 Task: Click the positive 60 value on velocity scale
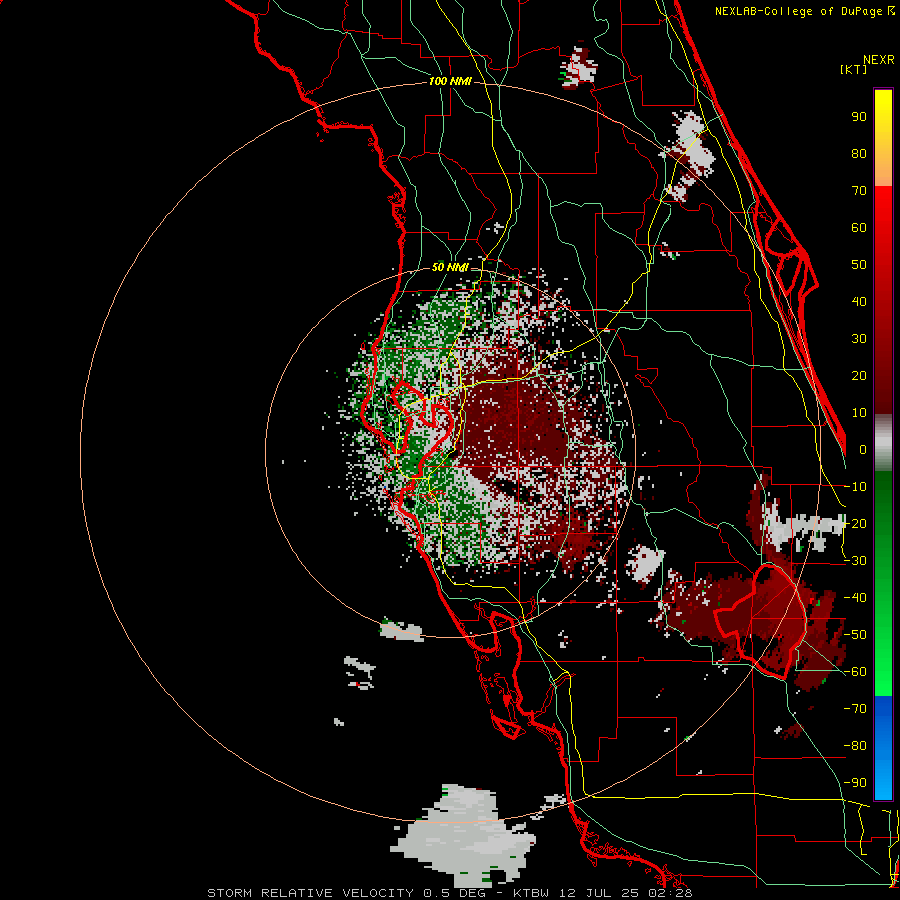(859, 227)
